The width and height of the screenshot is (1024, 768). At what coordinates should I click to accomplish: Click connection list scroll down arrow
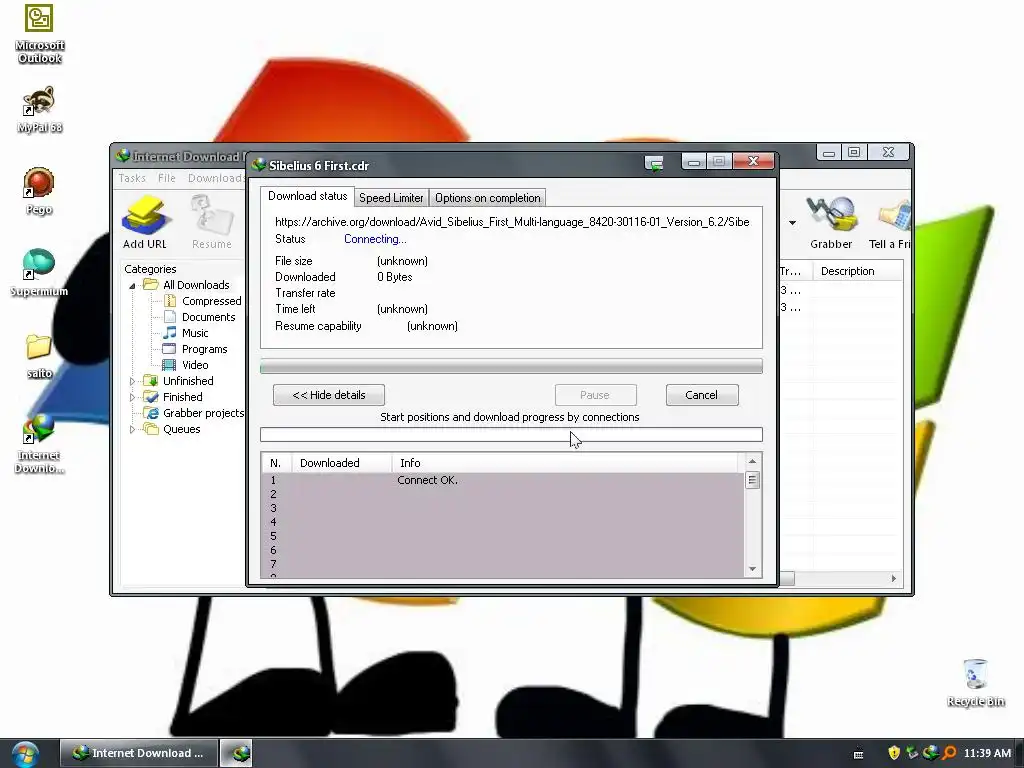point(752,569)
